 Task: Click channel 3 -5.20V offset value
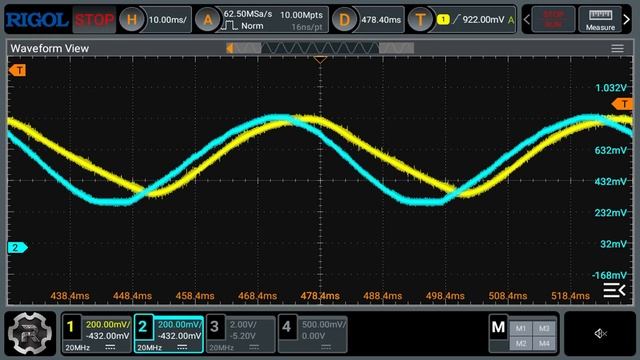(243, 336)
